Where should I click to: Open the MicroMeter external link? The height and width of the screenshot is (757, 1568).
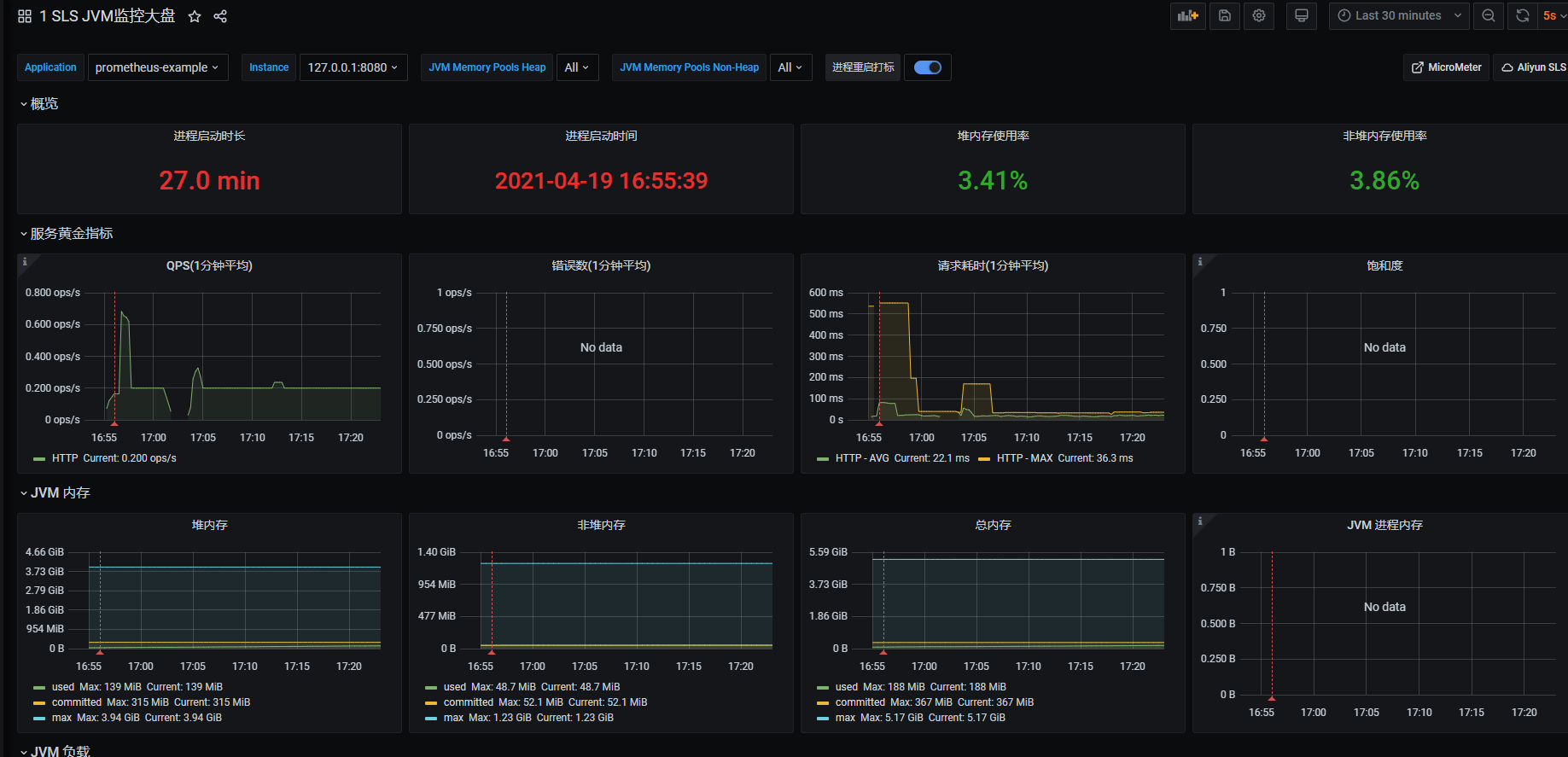1447,67
